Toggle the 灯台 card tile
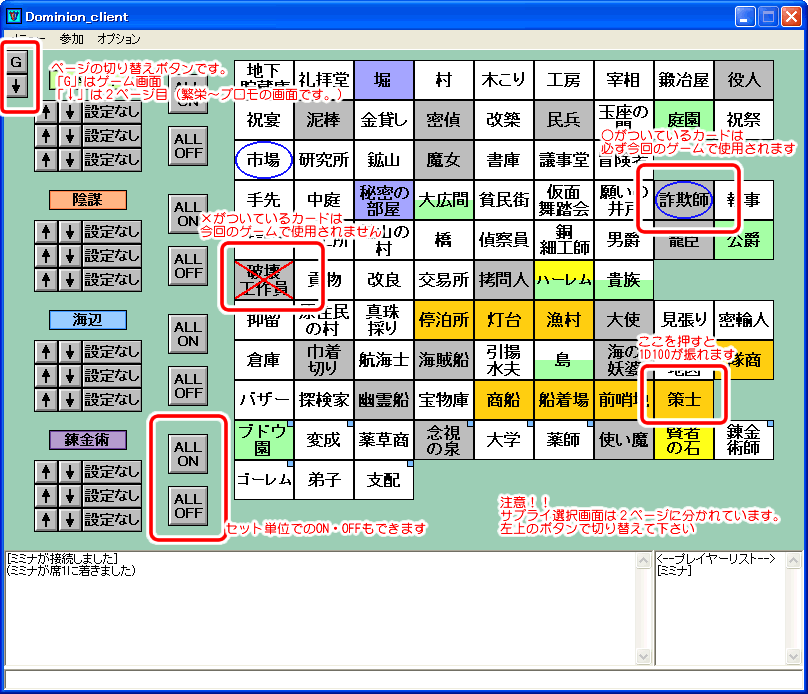 pos(503,320)
